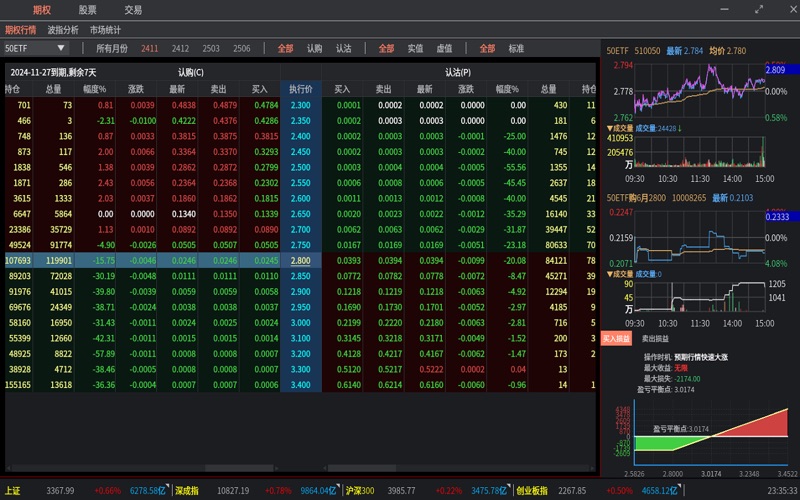Image resolution: width=800 pixels, height=500 pixels.
Task: Filter options to 认沽 puts only
Action: coord(343,48)
